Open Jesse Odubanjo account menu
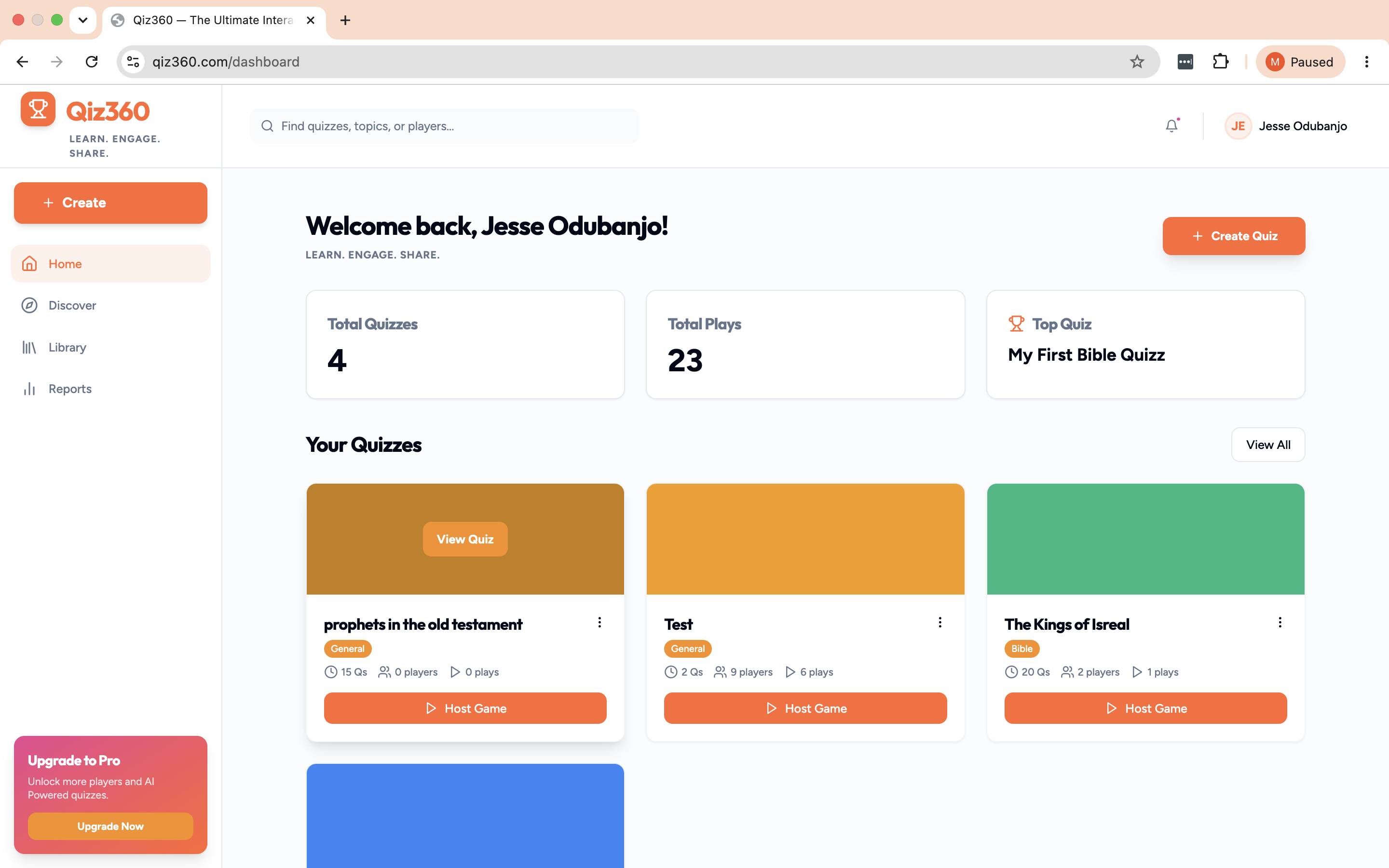This screenshot has width=1389, height=868. click(x=1303, y=126)
